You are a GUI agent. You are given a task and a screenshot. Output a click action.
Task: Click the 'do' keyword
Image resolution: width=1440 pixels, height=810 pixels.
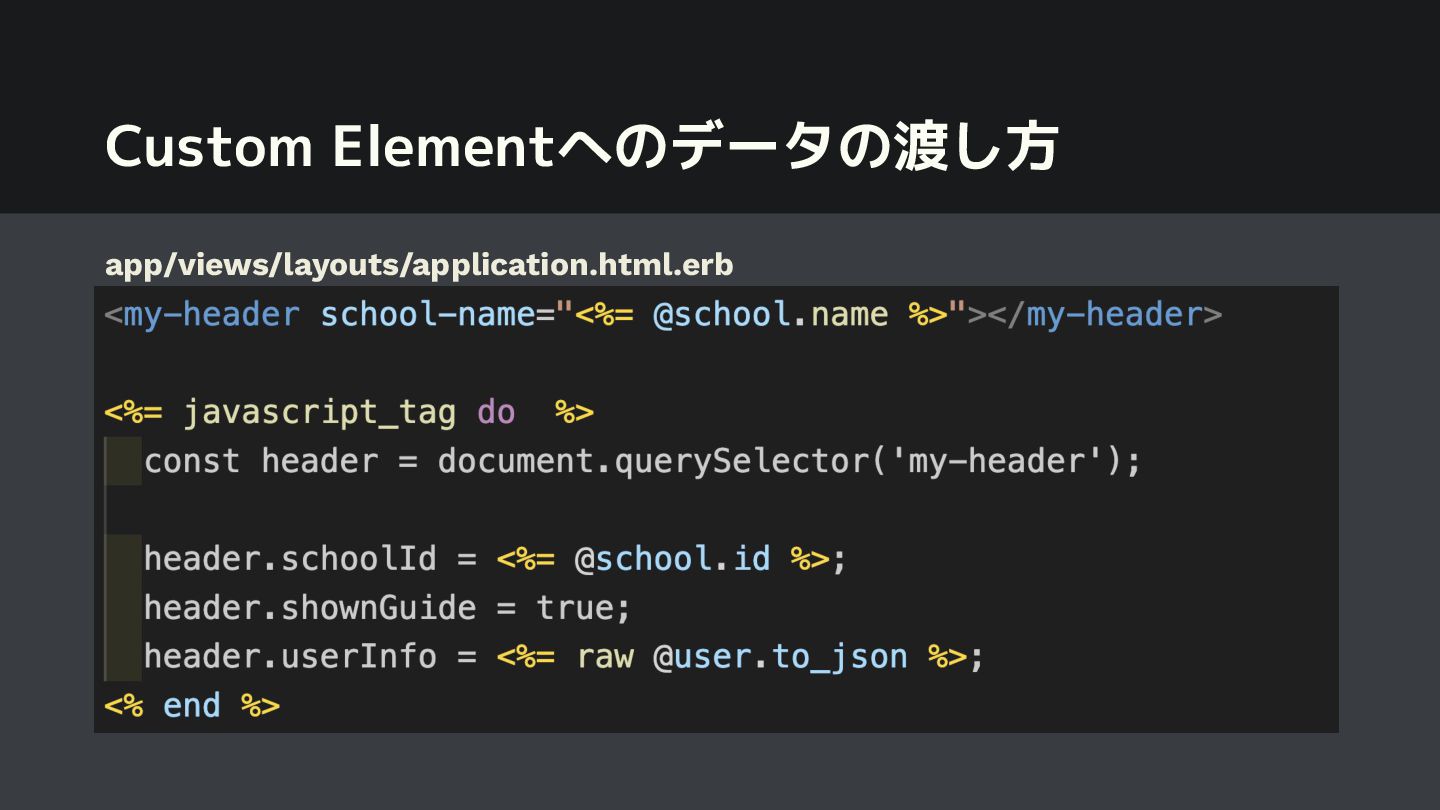click(x=496, y=412)
